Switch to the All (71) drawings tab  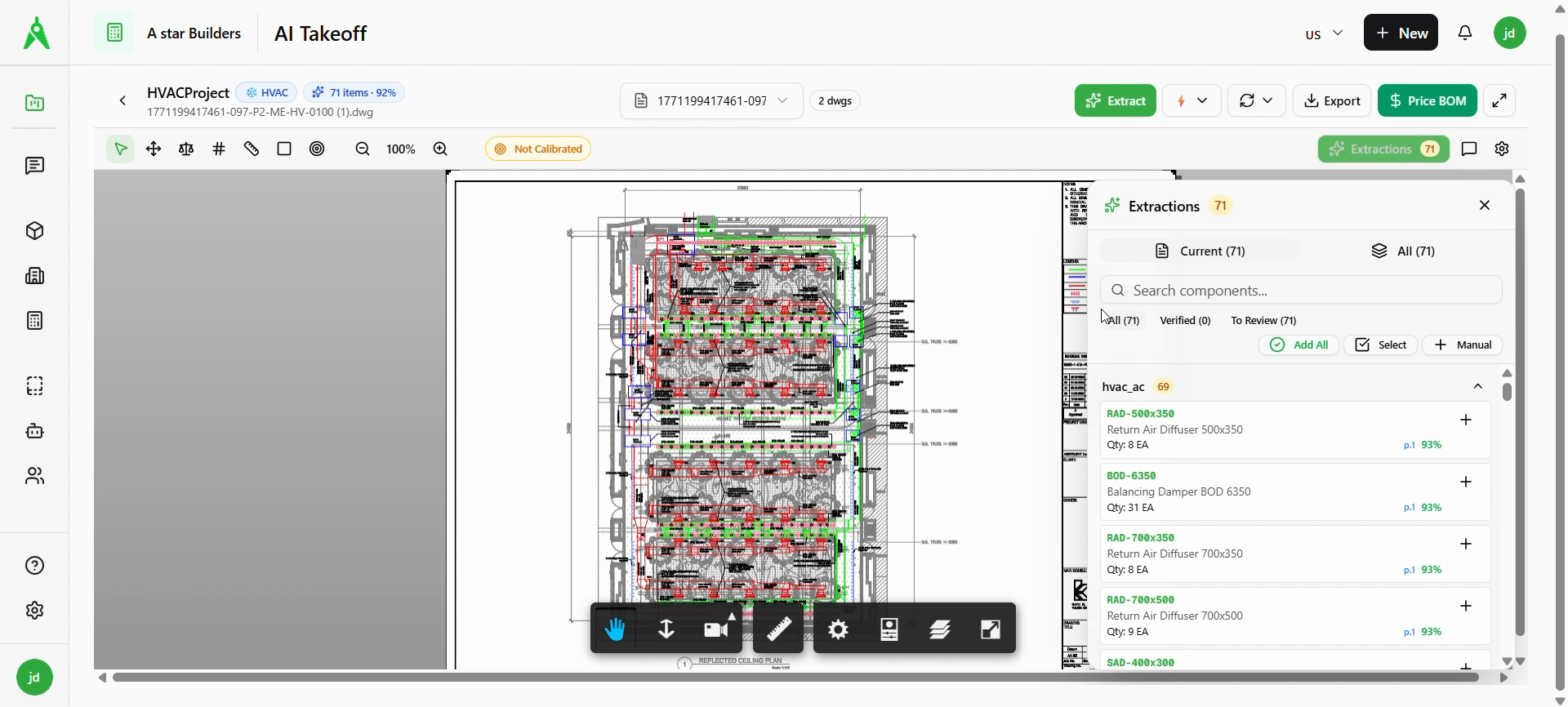point(1402,251)
